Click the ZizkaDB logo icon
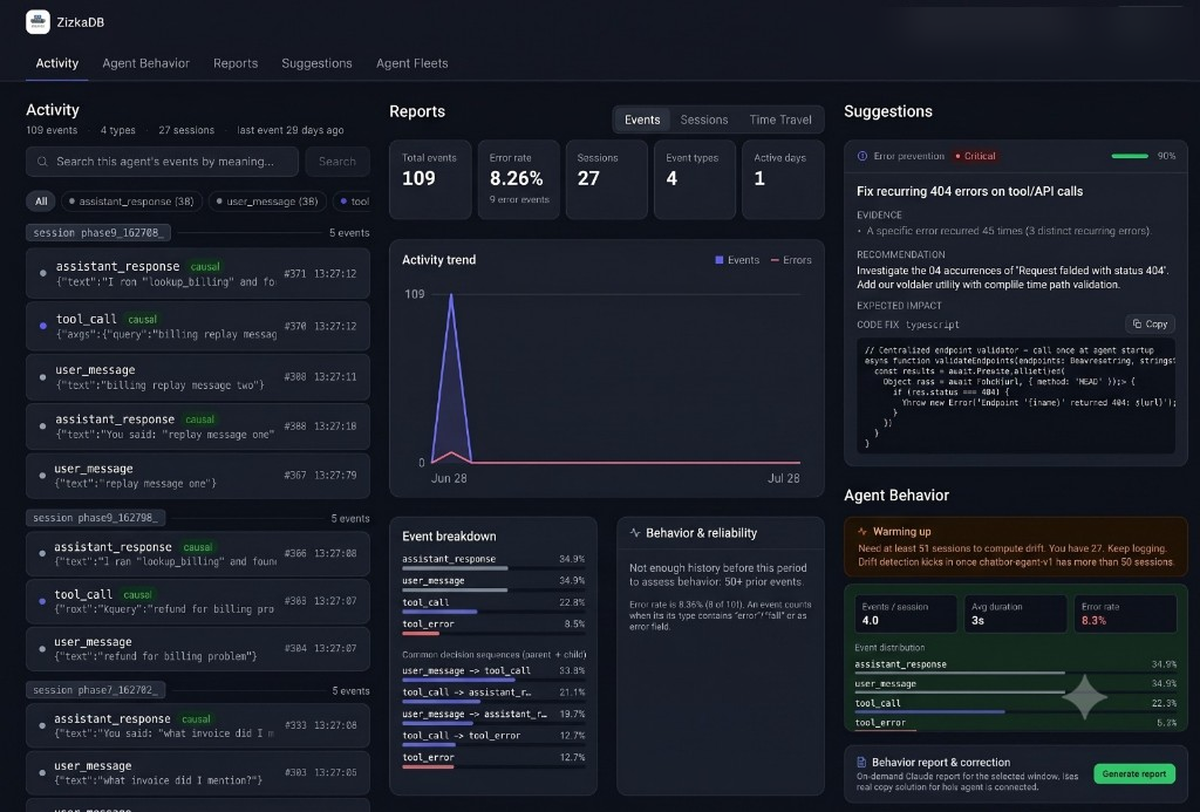 coord(38,22)
